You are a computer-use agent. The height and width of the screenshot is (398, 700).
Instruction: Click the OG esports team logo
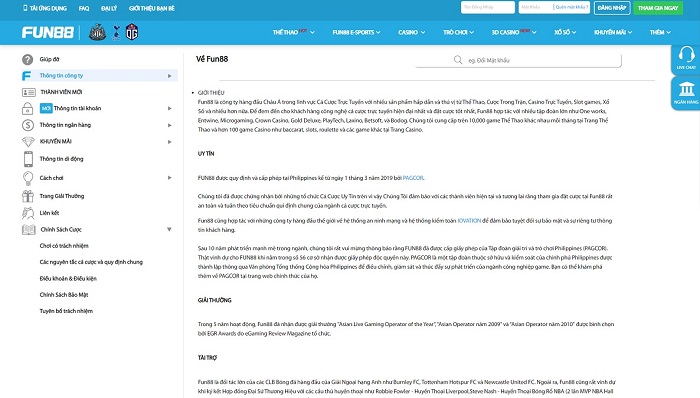(x=132, y=32)
